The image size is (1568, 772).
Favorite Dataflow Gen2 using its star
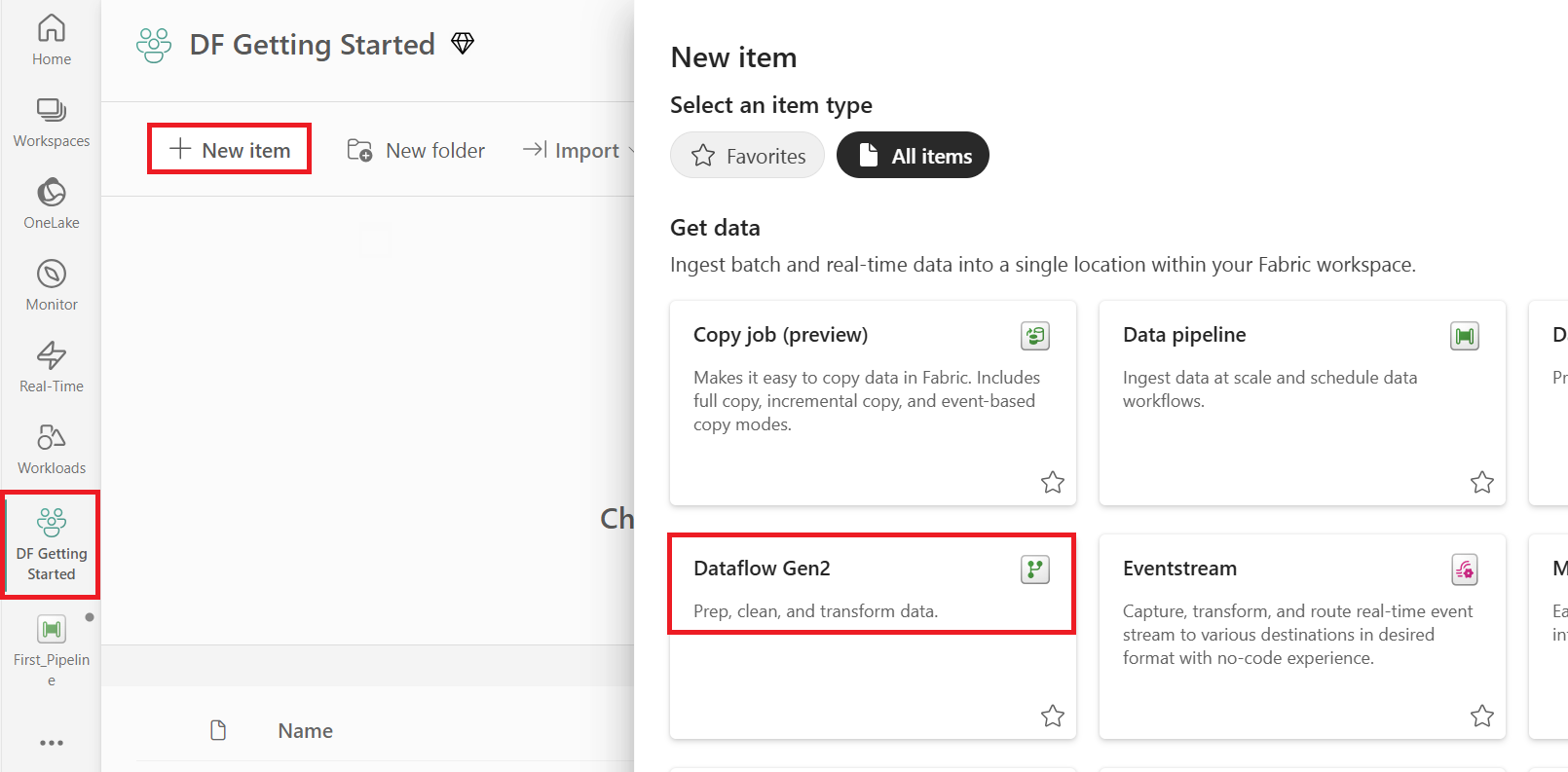1052,716
